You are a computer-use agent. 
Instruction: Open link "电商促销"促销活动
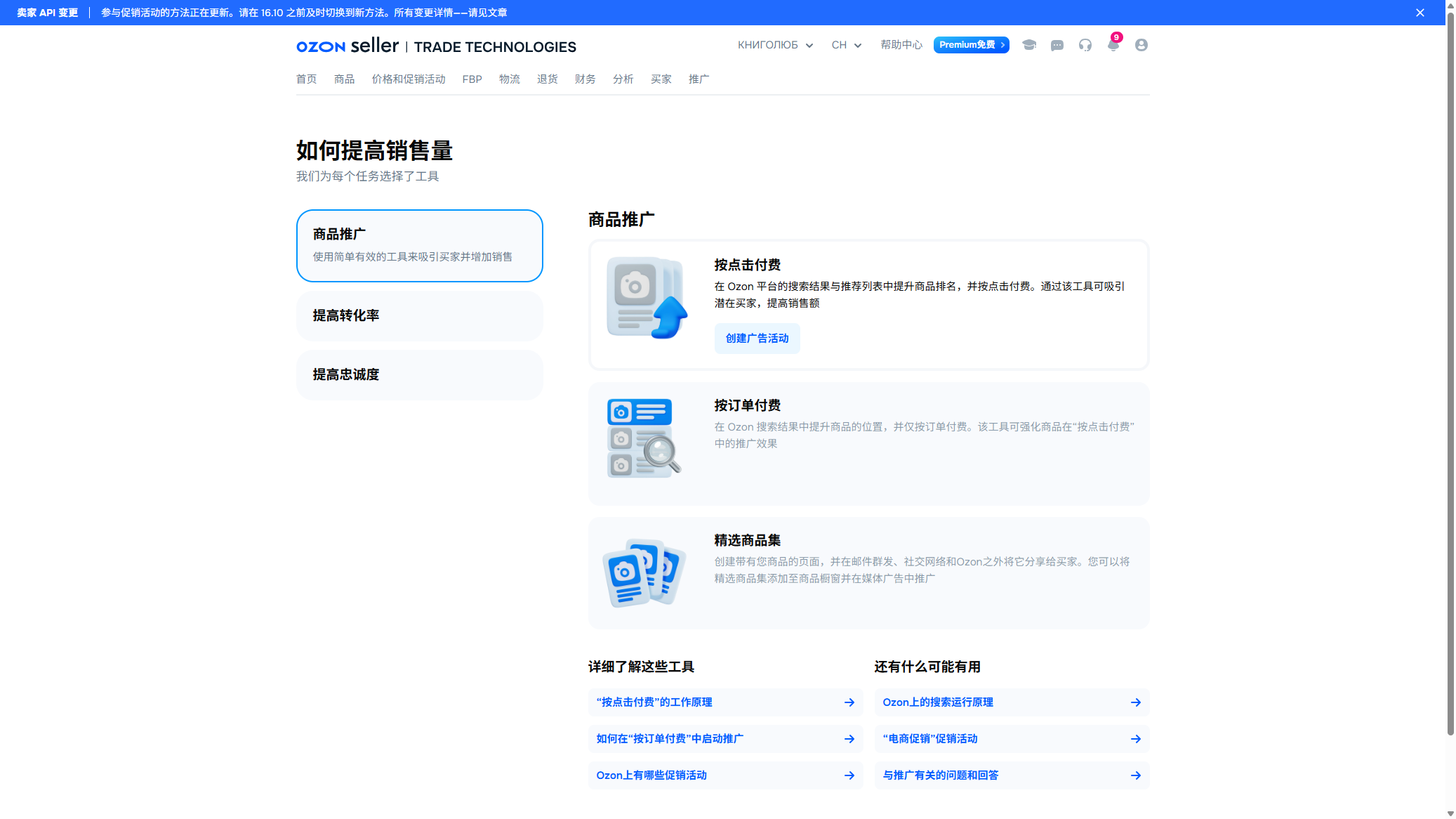1012,739
